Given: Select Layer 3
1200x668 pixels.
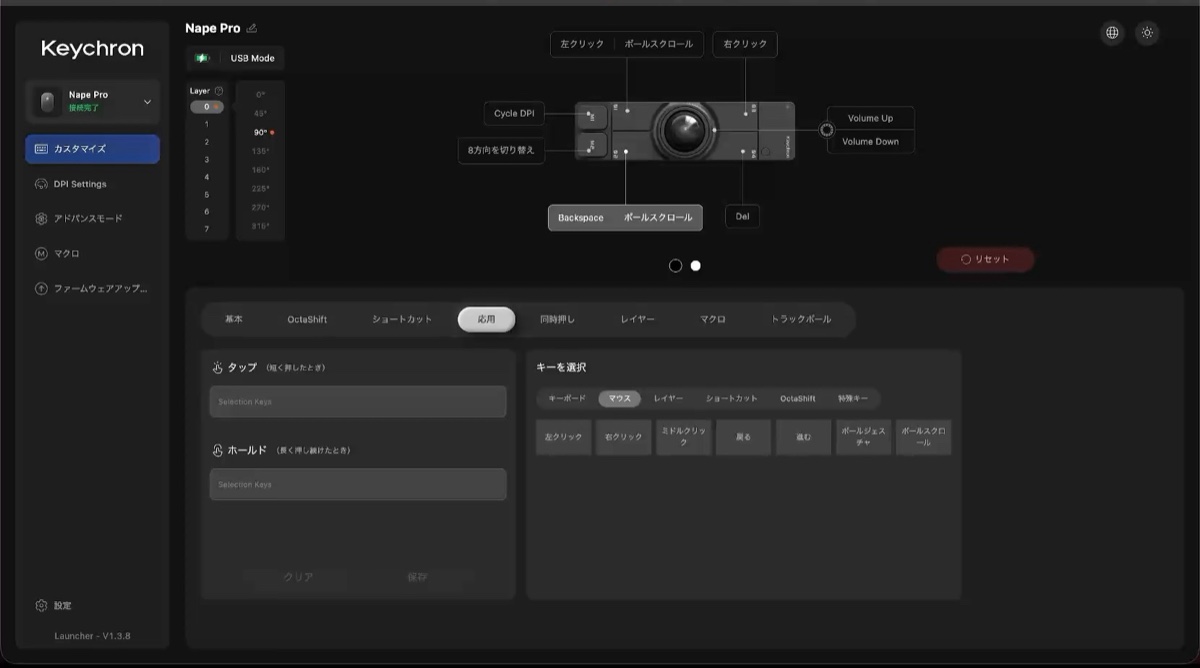Looking at the screenshot, I should [x=207, y=159].
